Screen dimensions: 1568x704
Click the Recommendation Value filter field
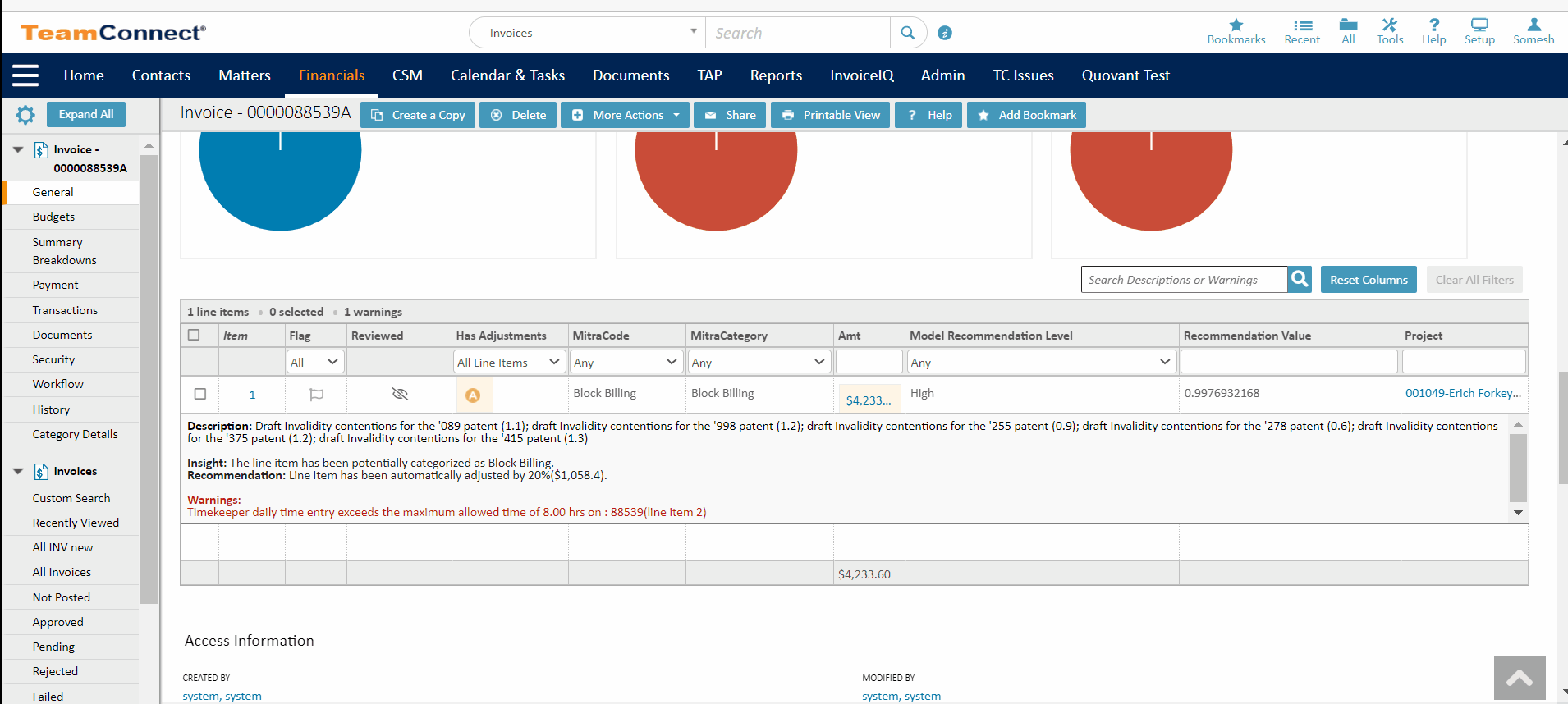click(x=1289, y=362)
